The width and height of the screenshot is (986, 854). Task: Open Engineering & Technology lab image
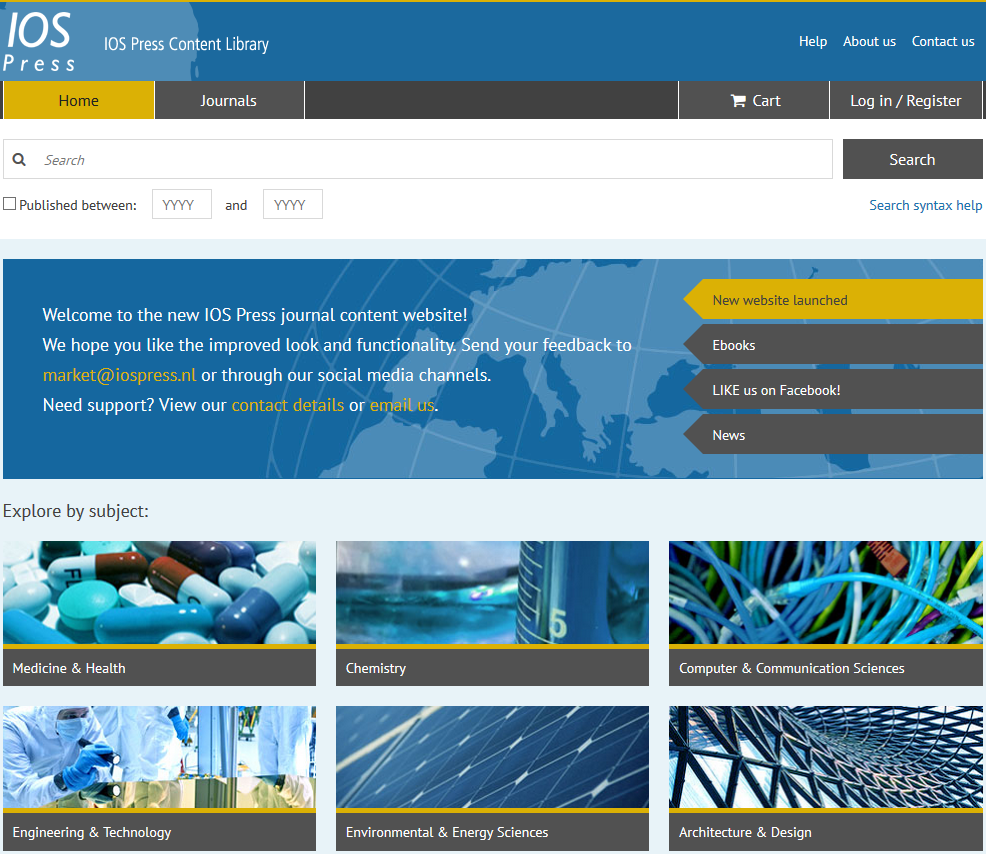[x=160, y=757]
